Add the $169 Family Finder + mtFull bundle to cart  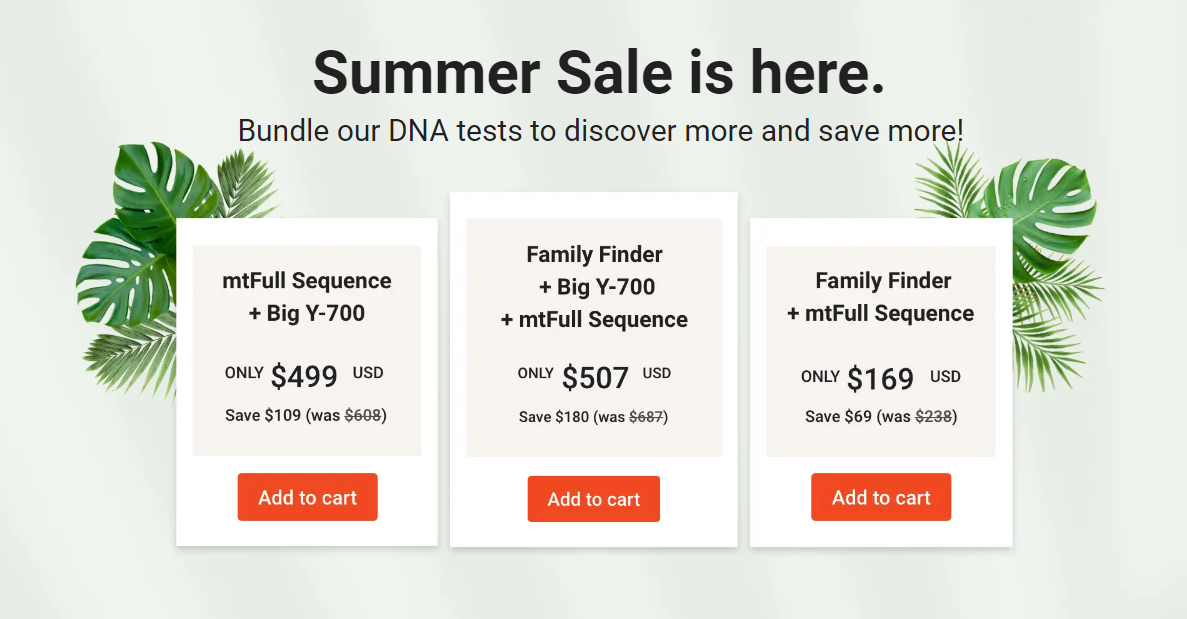(880, 497)
